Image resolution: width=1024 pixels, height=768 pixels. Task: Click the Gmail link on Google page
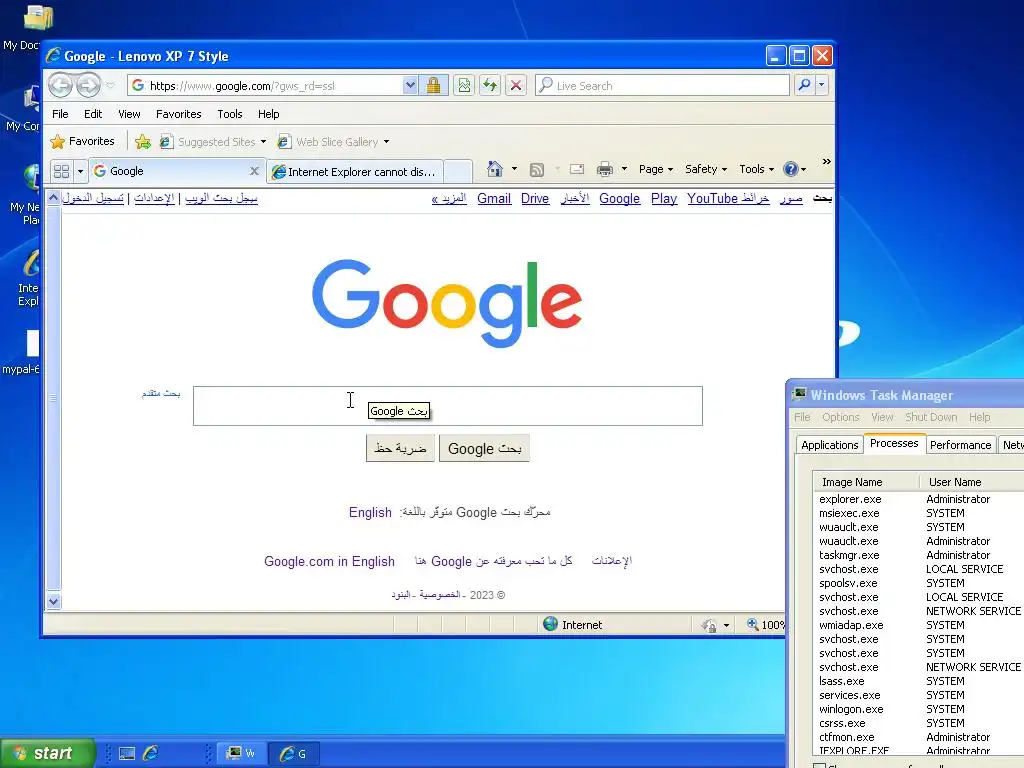coord(494,199)
